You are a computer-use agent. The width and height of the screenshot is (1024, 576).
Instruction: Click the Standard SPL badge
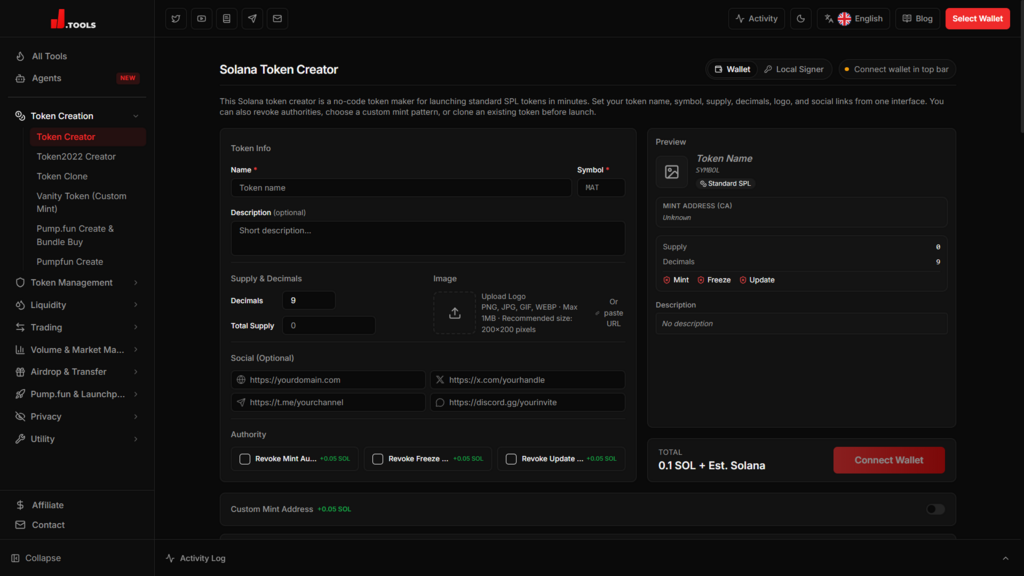(x=725, y=184)
